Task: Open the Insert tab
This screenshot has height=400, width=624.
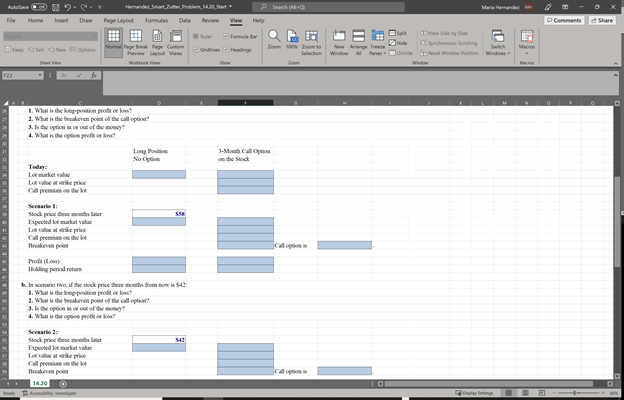Action: 61,20
